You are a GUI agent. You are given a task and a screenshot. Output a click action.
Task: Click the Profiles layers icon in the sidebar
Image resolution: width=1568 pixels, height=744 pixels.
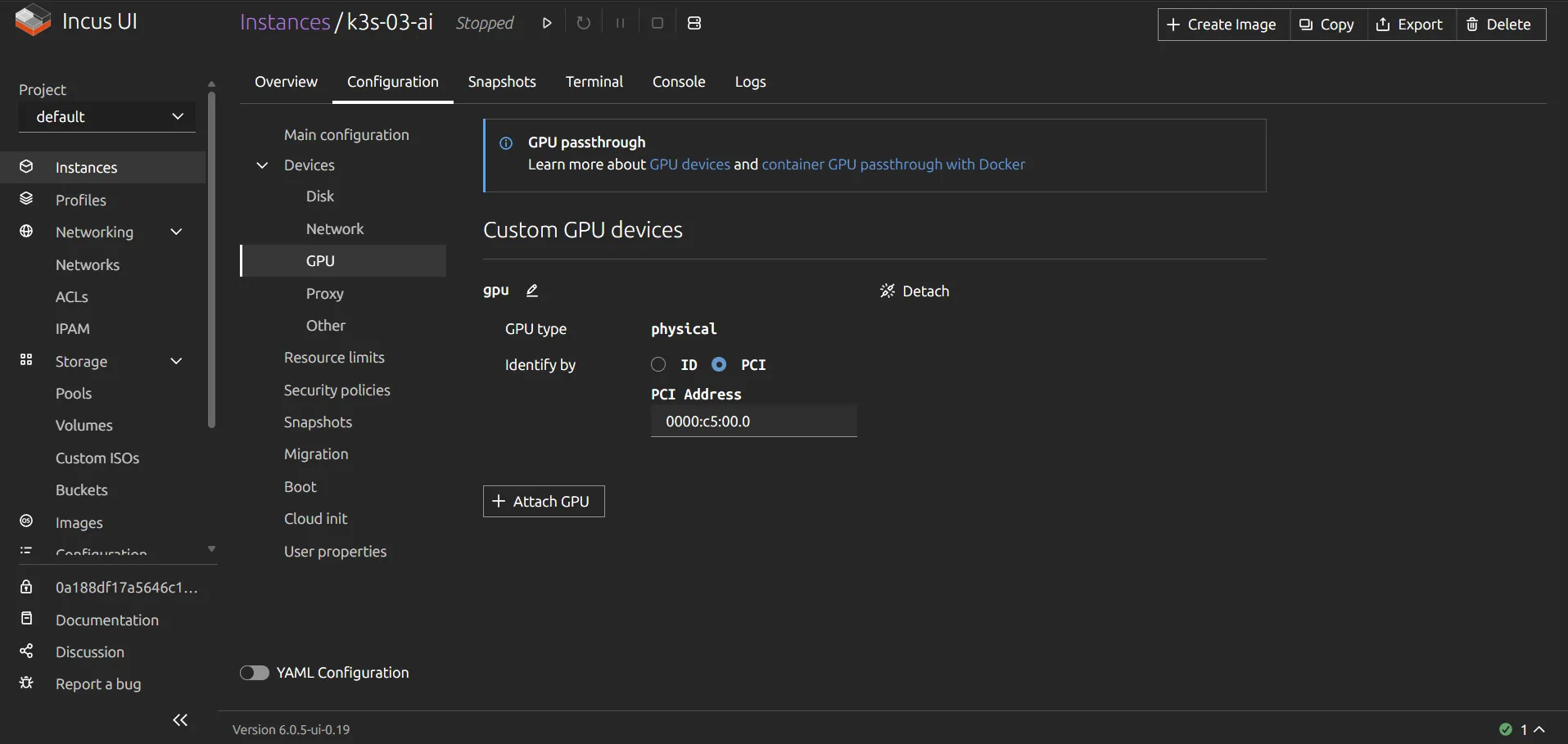click(x=26, y=199)
